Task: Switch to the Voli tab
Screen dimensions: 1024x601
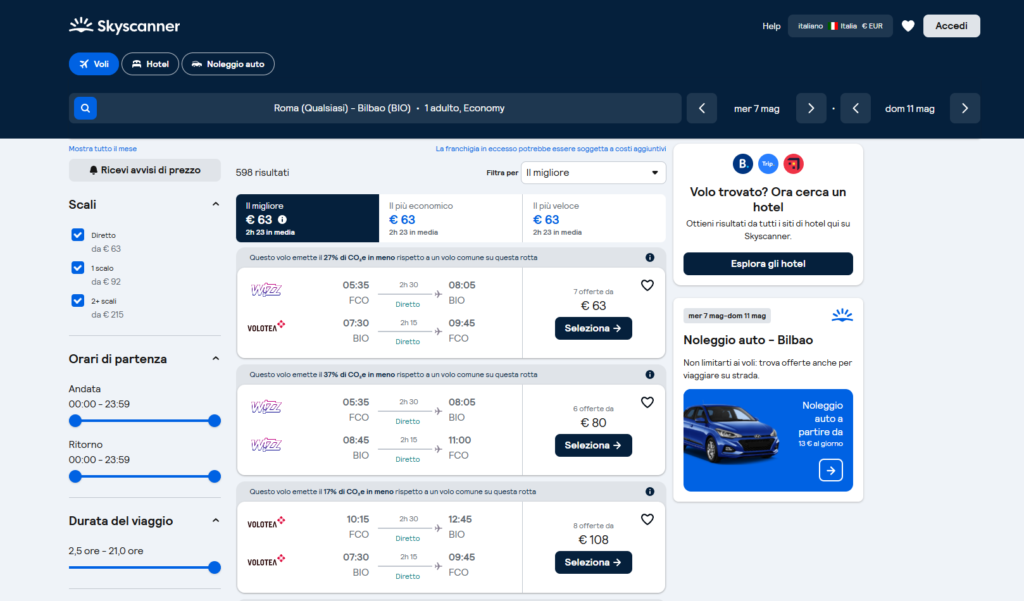Action: coord(93,64)
